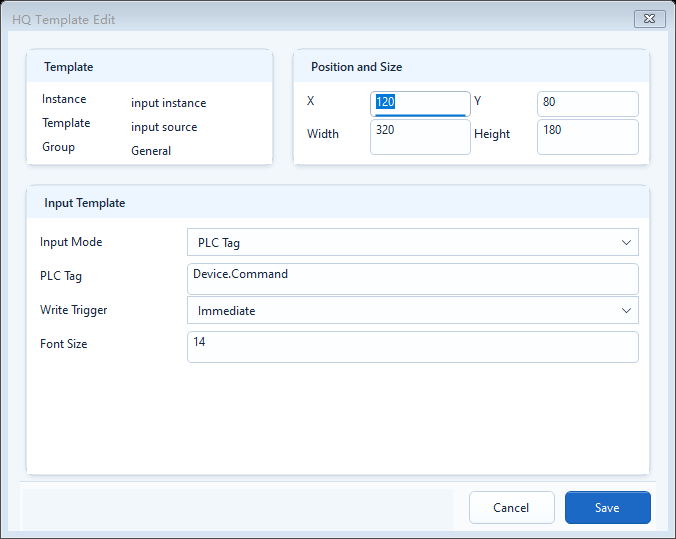Click the Instance label
The height and width of the screenshot is (539, 676).
(64, 99)
